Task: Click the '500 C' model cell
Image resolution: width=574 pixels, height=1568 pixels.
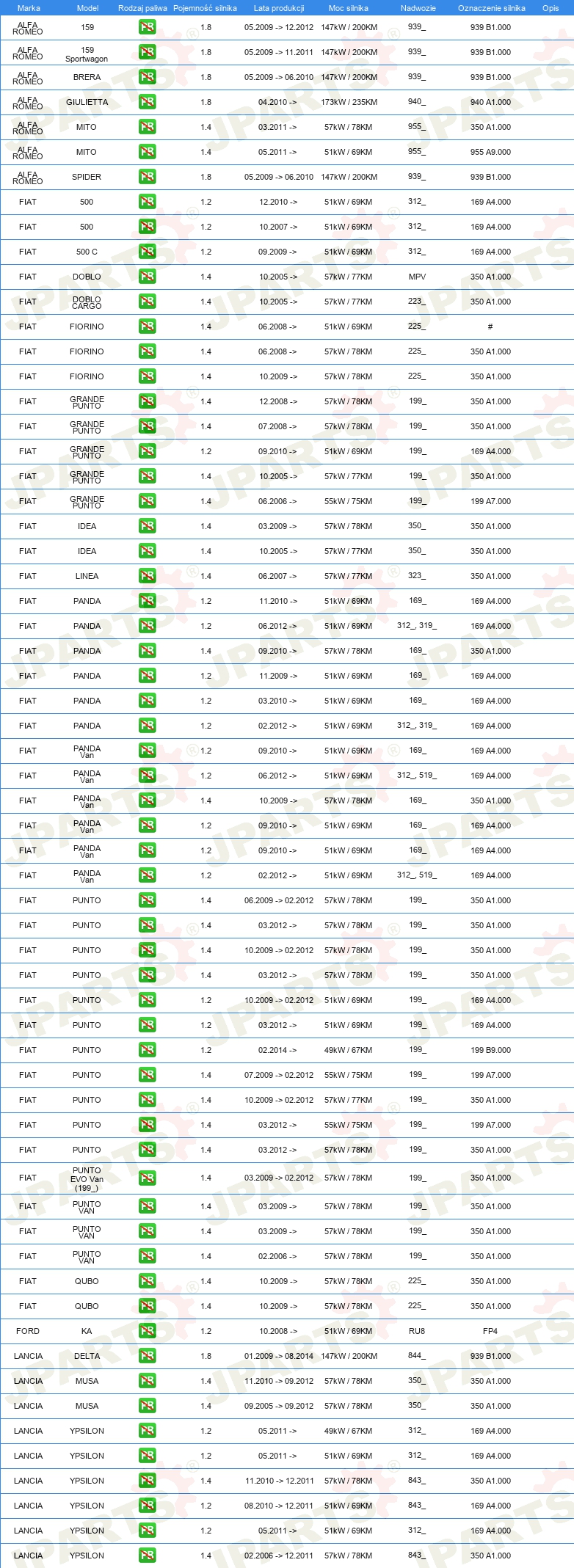Action: click(87, 252)
